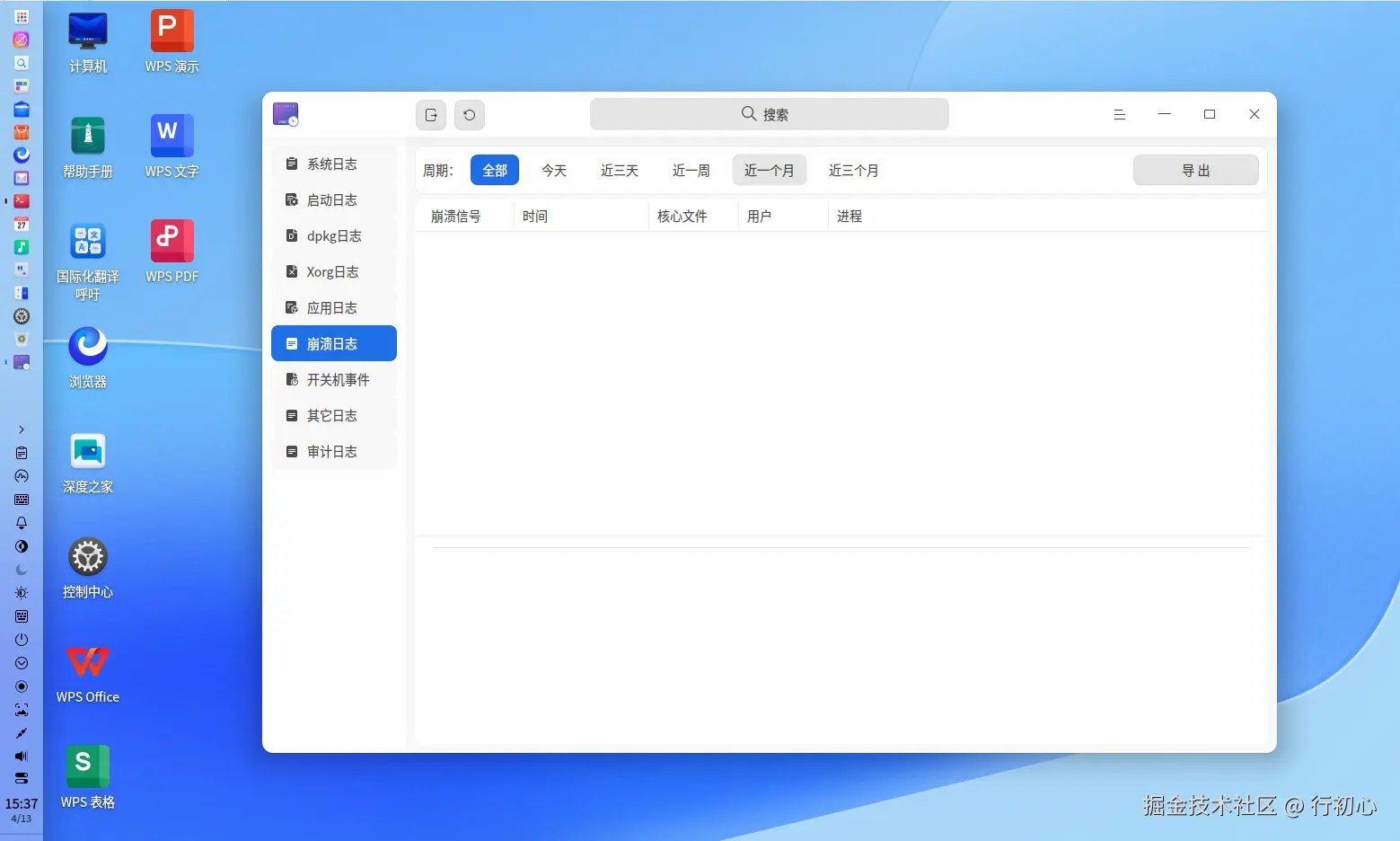The image size is (1400, 841).
Task: Click the speaker volume icon in the dock tray
Action: point(22,757)
